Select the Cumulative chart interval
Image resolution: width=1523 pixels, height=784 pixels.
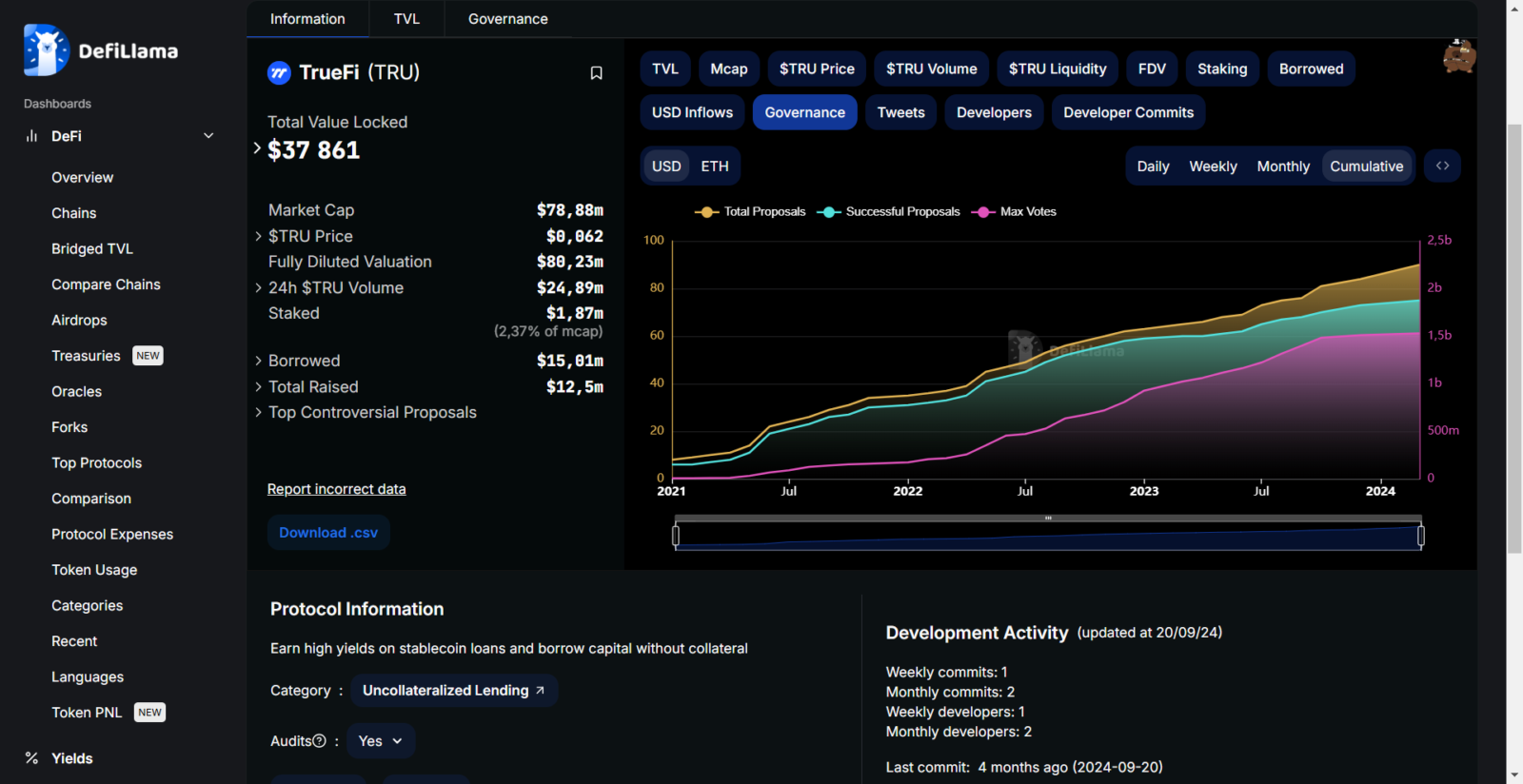point(1367,167)
